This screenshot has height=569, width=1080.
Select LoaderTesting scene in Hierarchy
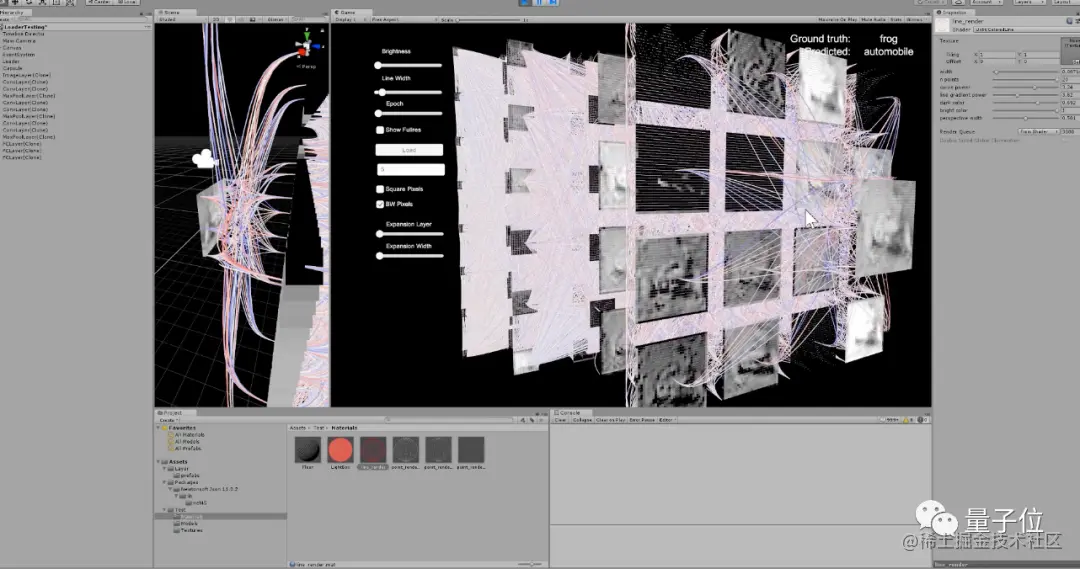coord(25,27)
